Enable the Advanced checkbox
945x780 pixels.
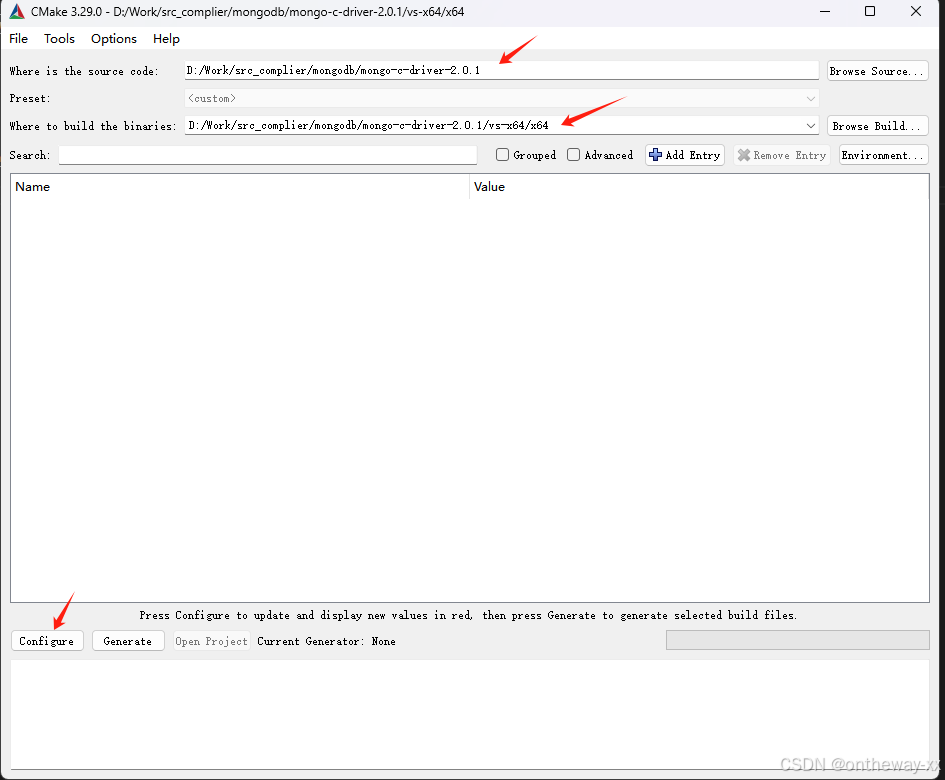click(573, 155)
